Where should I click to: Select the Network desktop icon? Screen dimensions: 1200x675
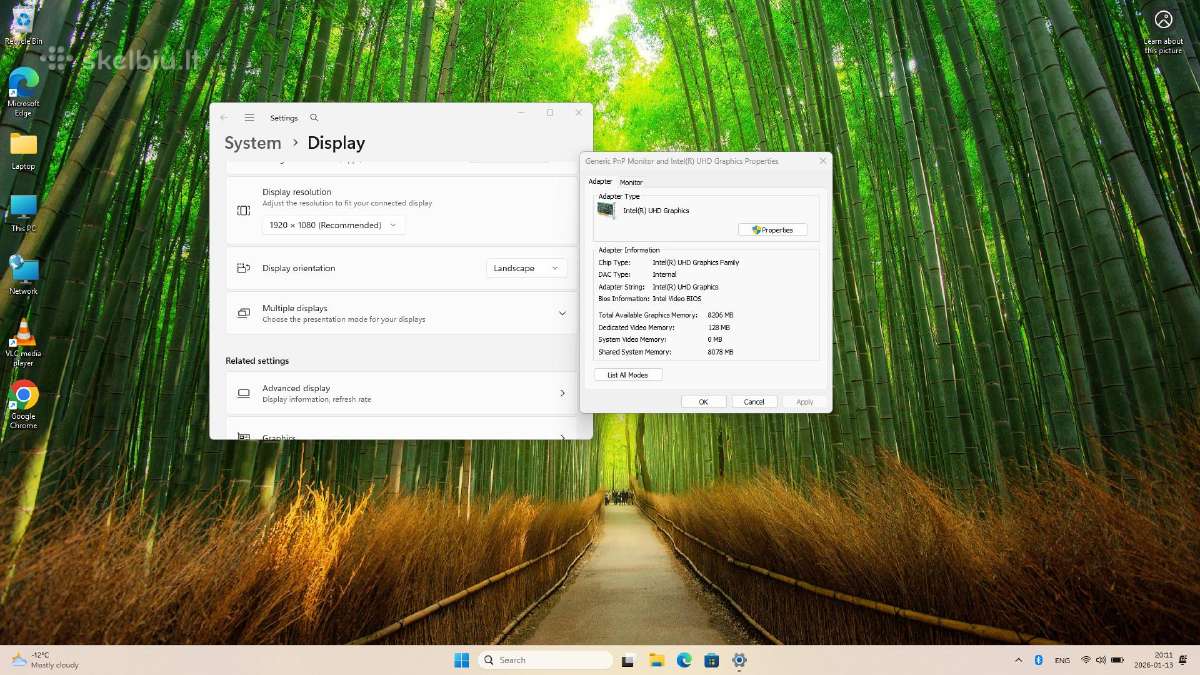pyautogui.click(x=23, y=275)
